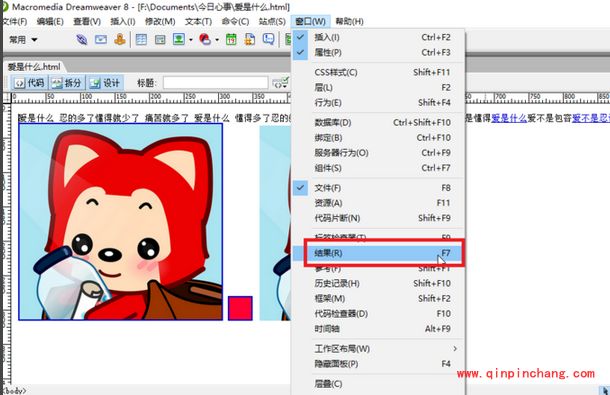Uncheck 文件(F) panel in Window menu

[x=378, y=188]
